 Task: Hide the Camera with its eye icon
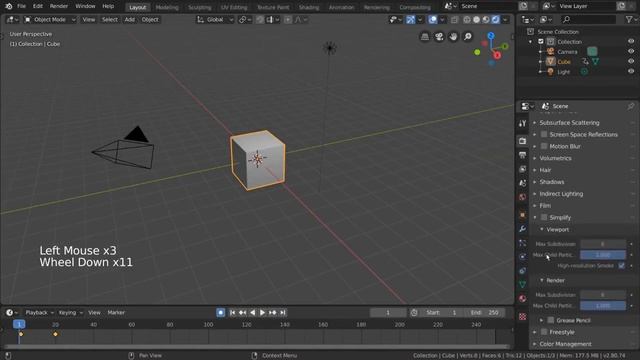(x=631, y=51)
